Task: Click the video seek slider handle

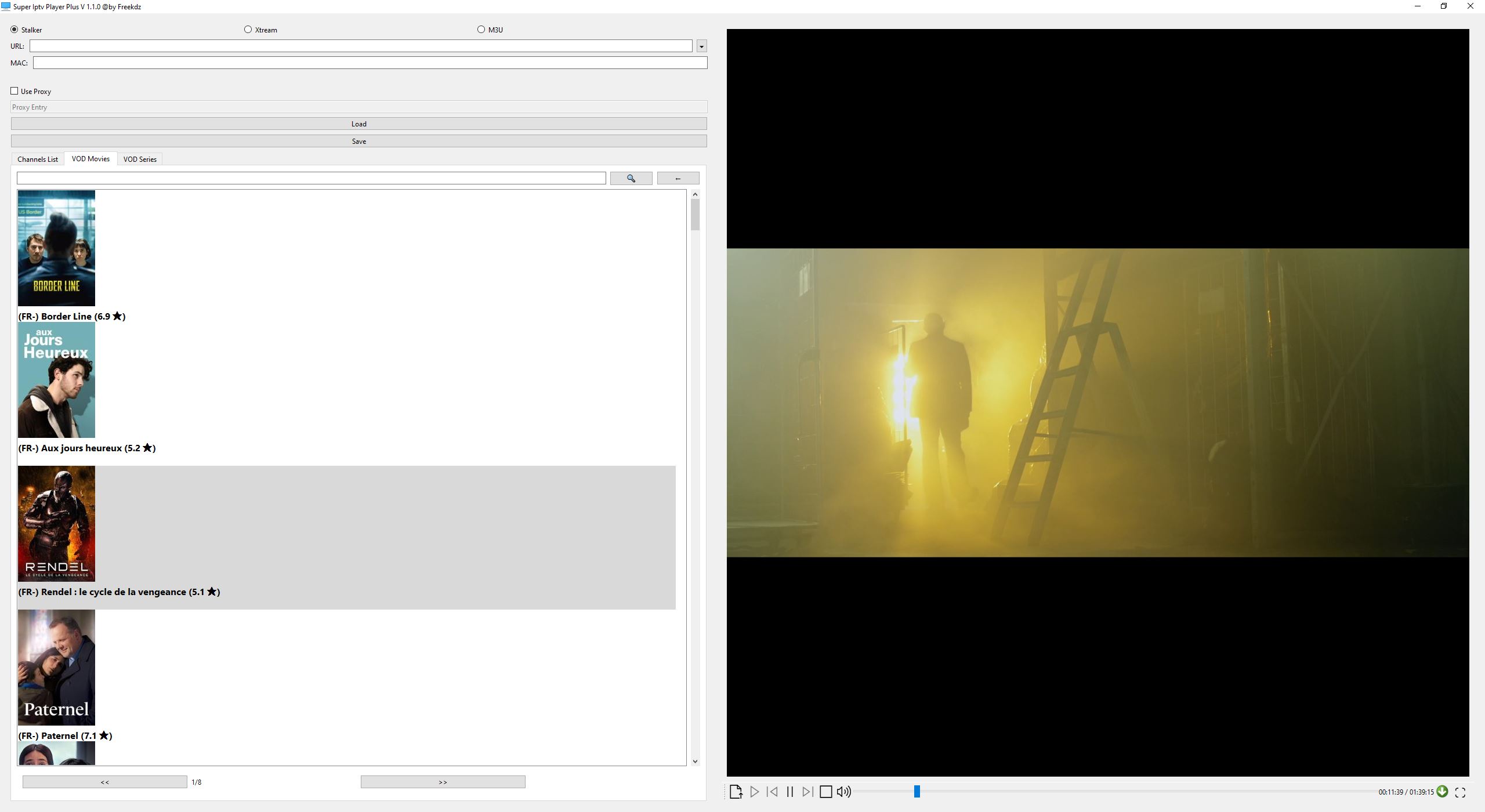Action: 917,792
